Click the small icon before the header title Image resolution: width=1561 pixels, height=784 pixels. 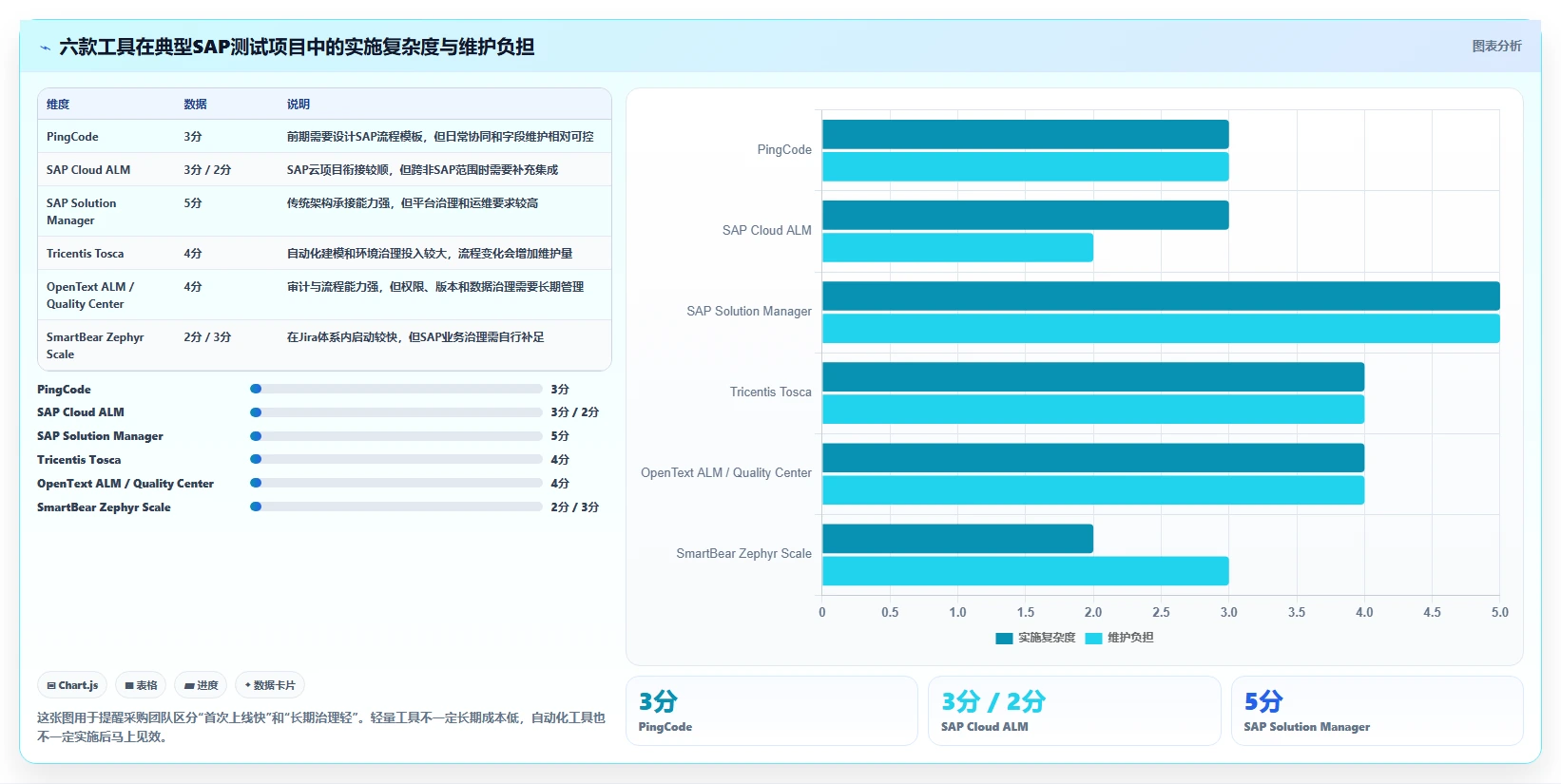pos(45,48)
